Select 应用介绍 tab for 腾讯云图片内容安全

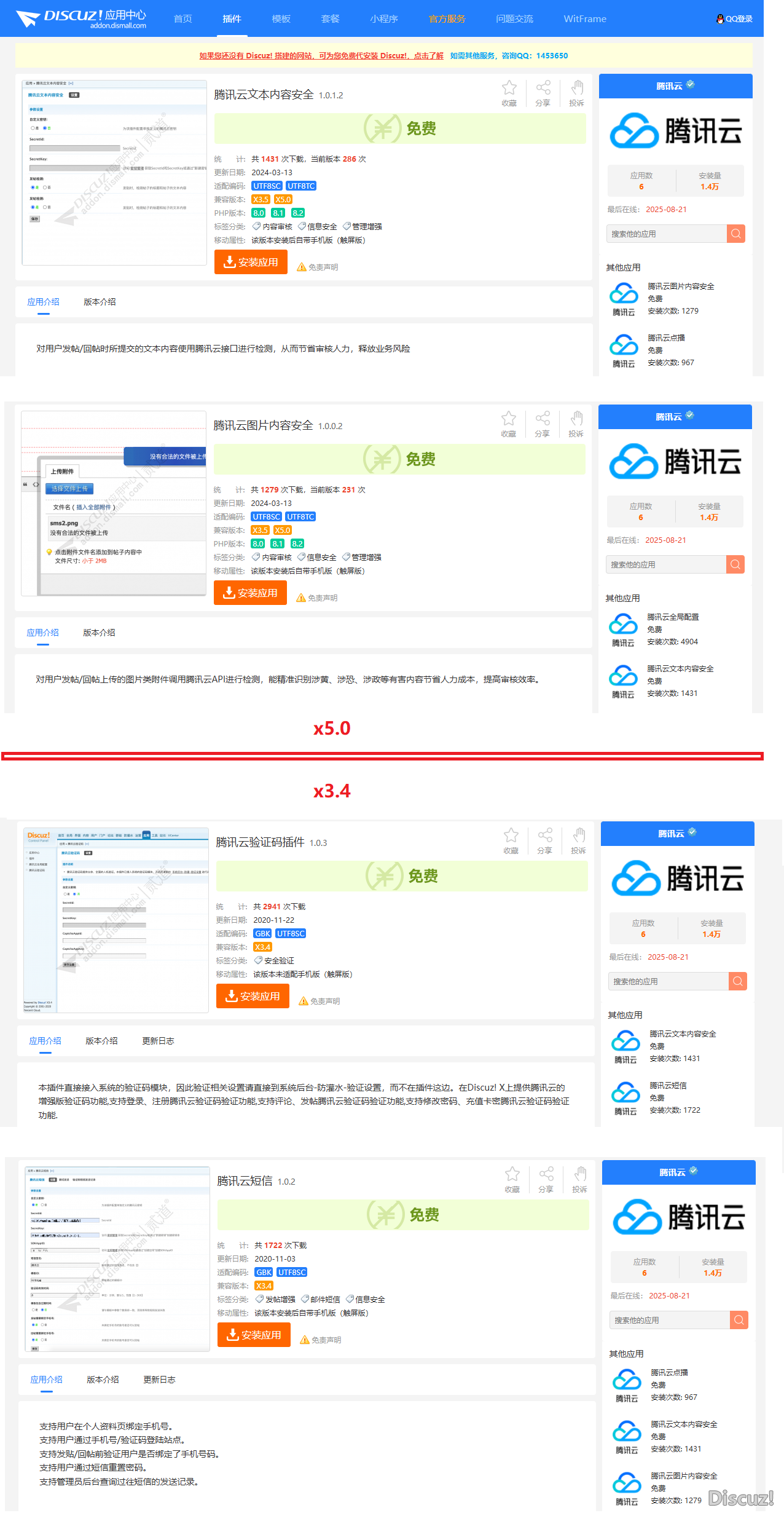click(x=42, y=633)
